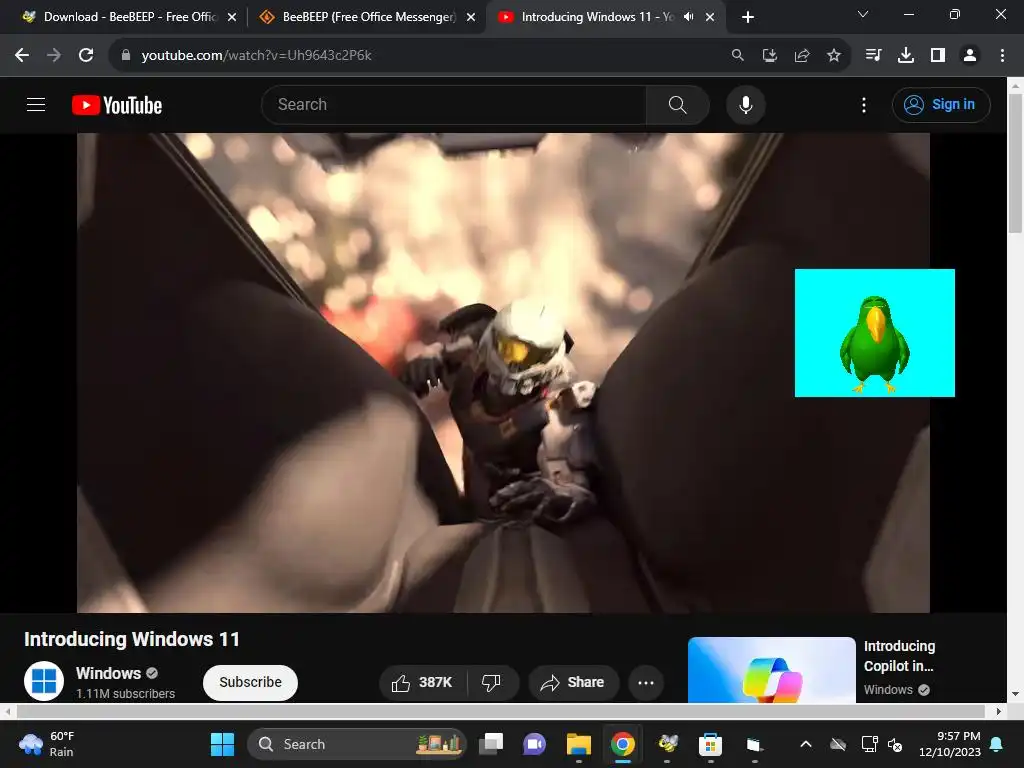Reload the YouTube page

86,56
